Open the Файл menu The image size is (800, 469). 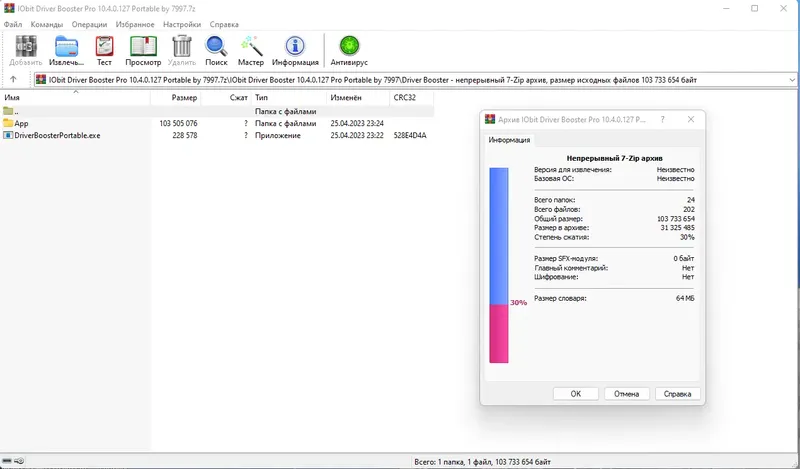pos(13,24)
